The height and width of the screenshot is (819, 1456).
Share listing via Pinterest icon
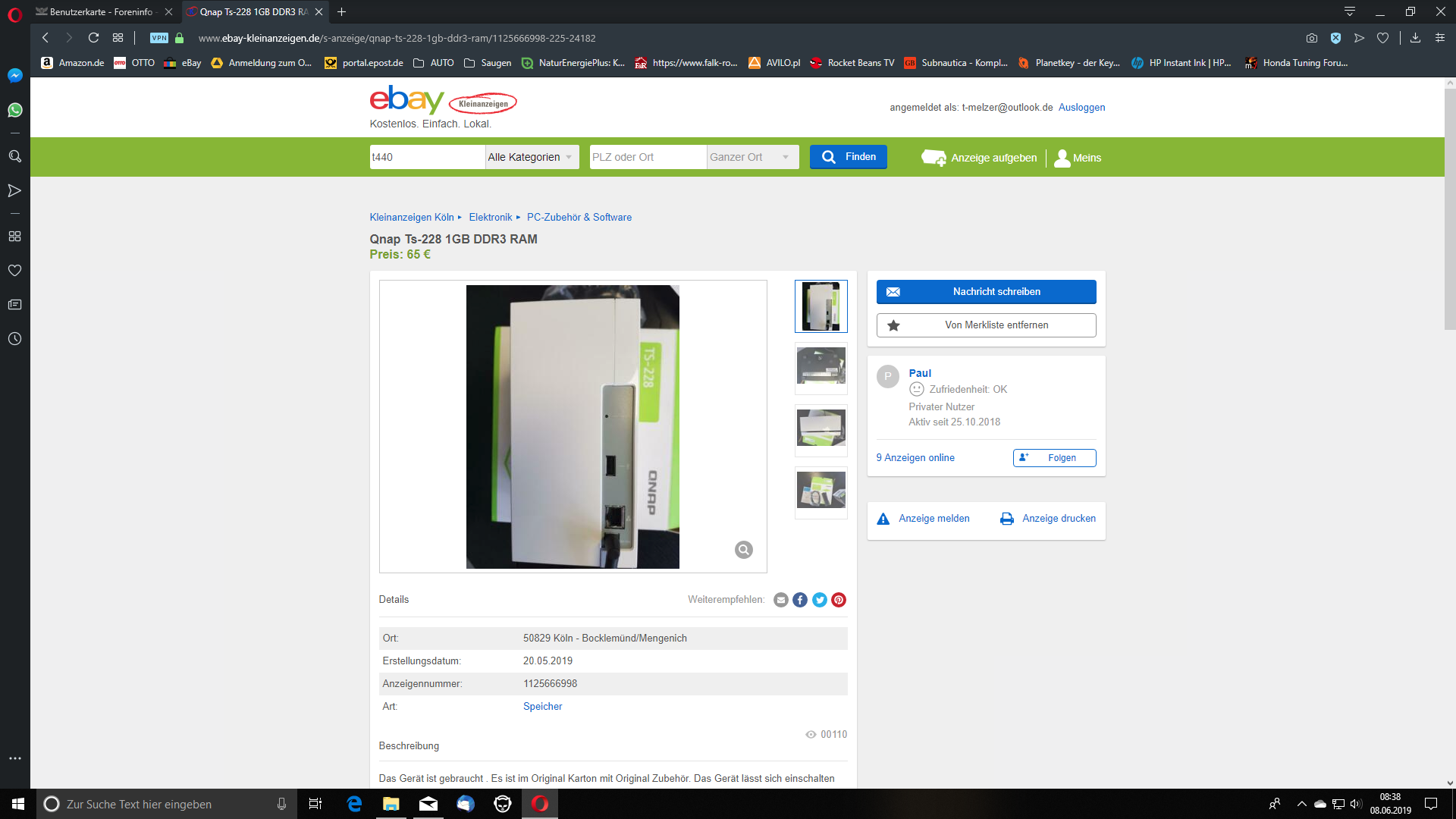coord(839,600)
